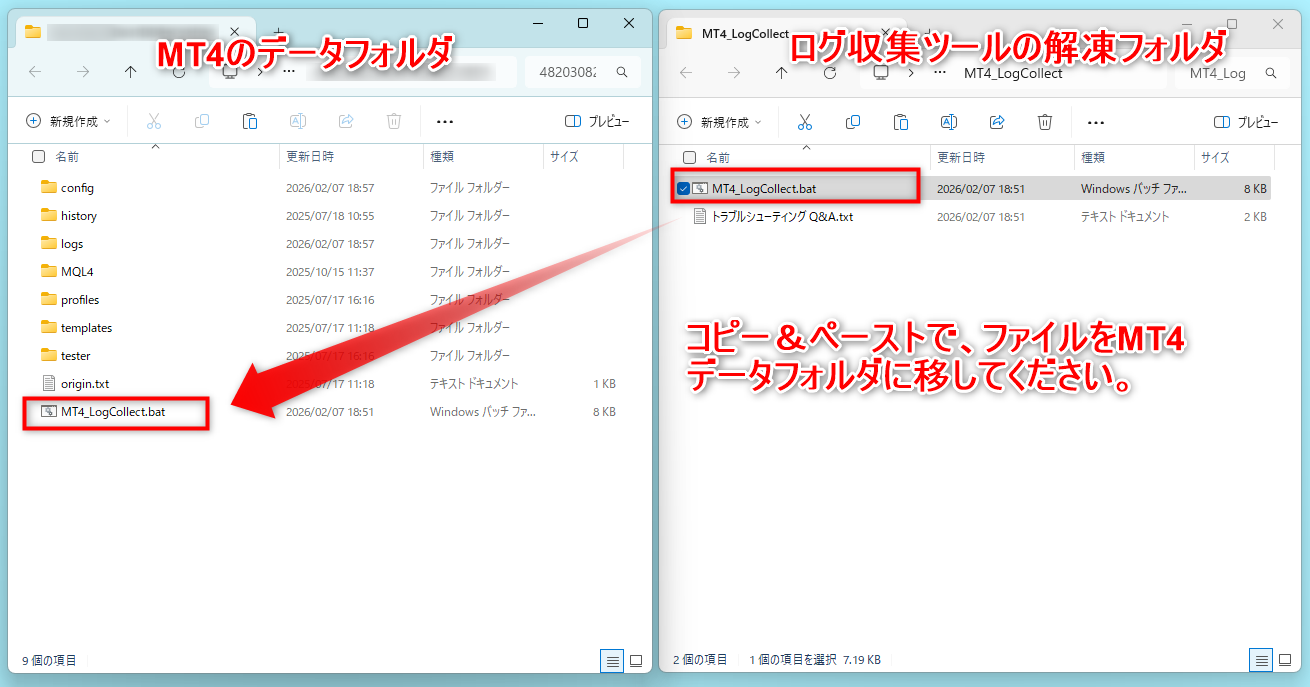Toggle select-all checkbox in right window header

click(689, 157)
